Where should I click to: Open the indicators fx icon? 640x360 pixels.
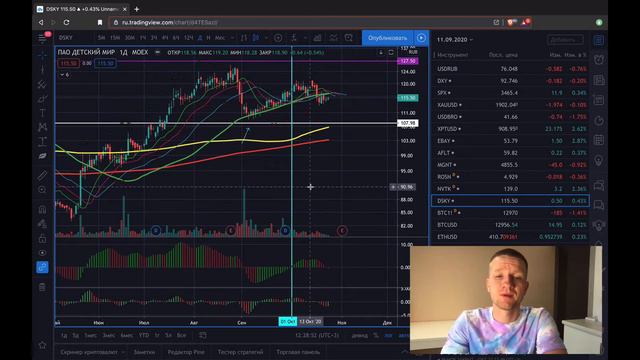coord(294,38)
